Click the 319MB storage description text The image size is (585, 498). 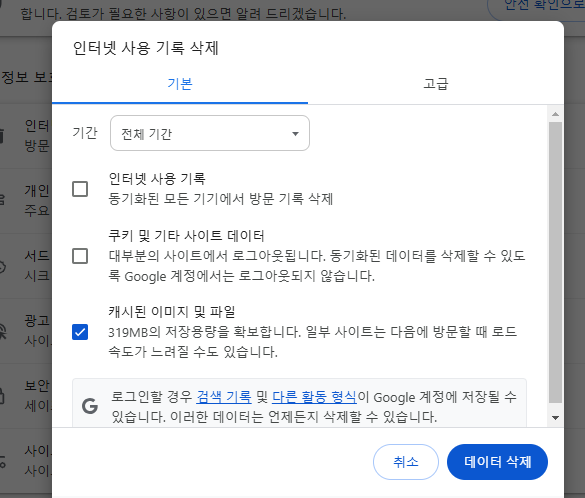point(313,341)
